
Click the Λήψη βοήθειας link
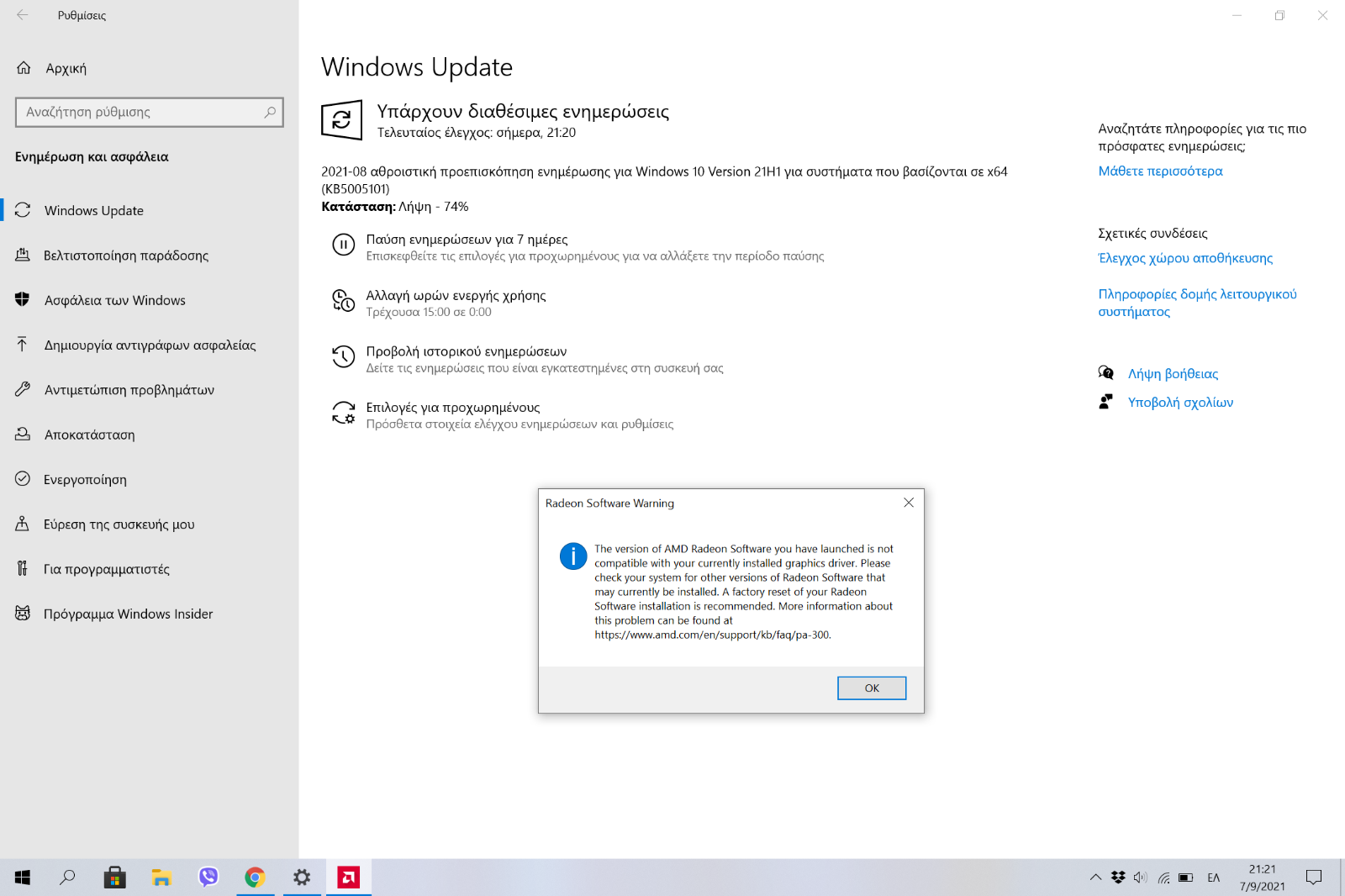pyautogui.click(x=1173, y=374)
